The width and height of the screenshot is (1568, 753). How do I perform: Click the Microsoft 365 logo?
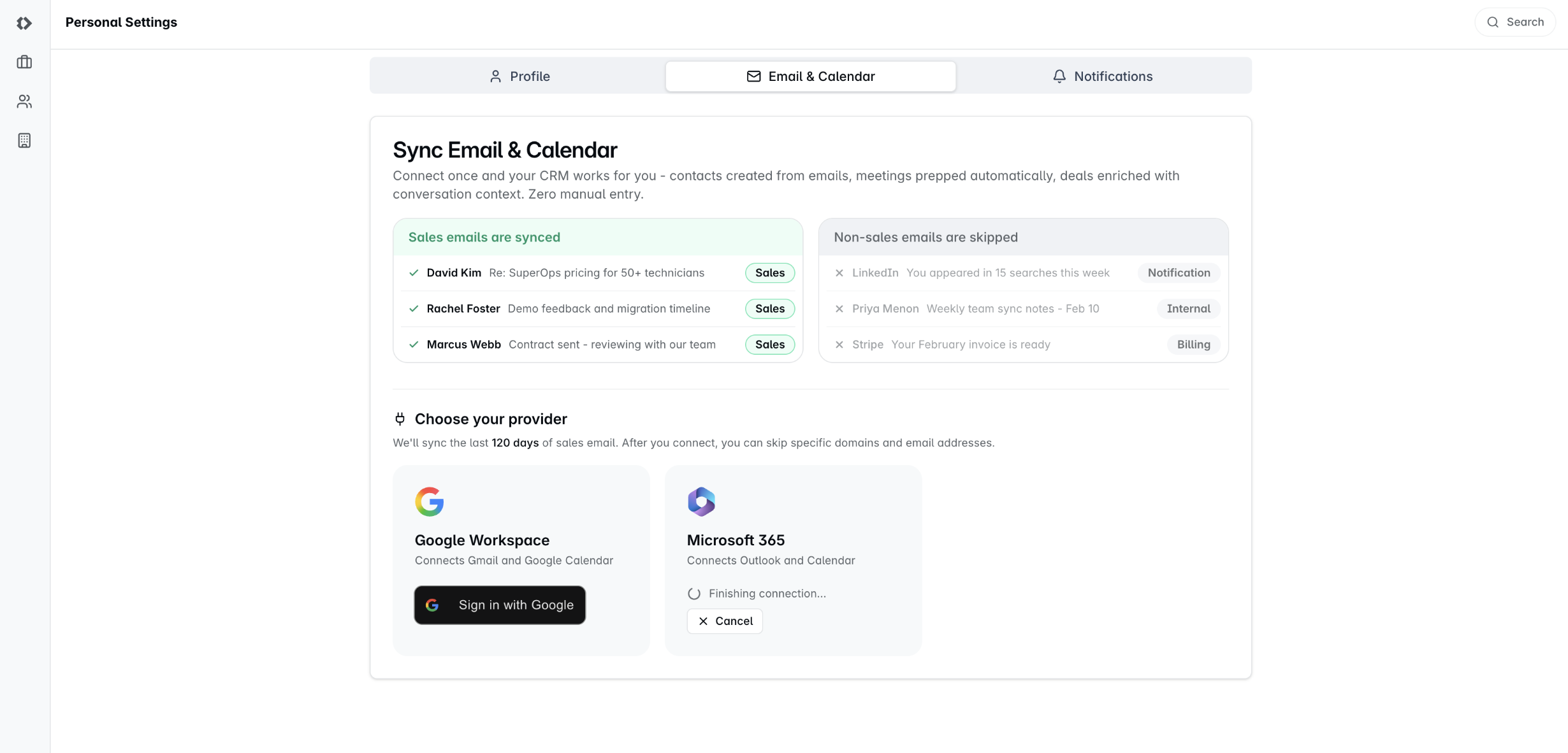tap(701, 502)
